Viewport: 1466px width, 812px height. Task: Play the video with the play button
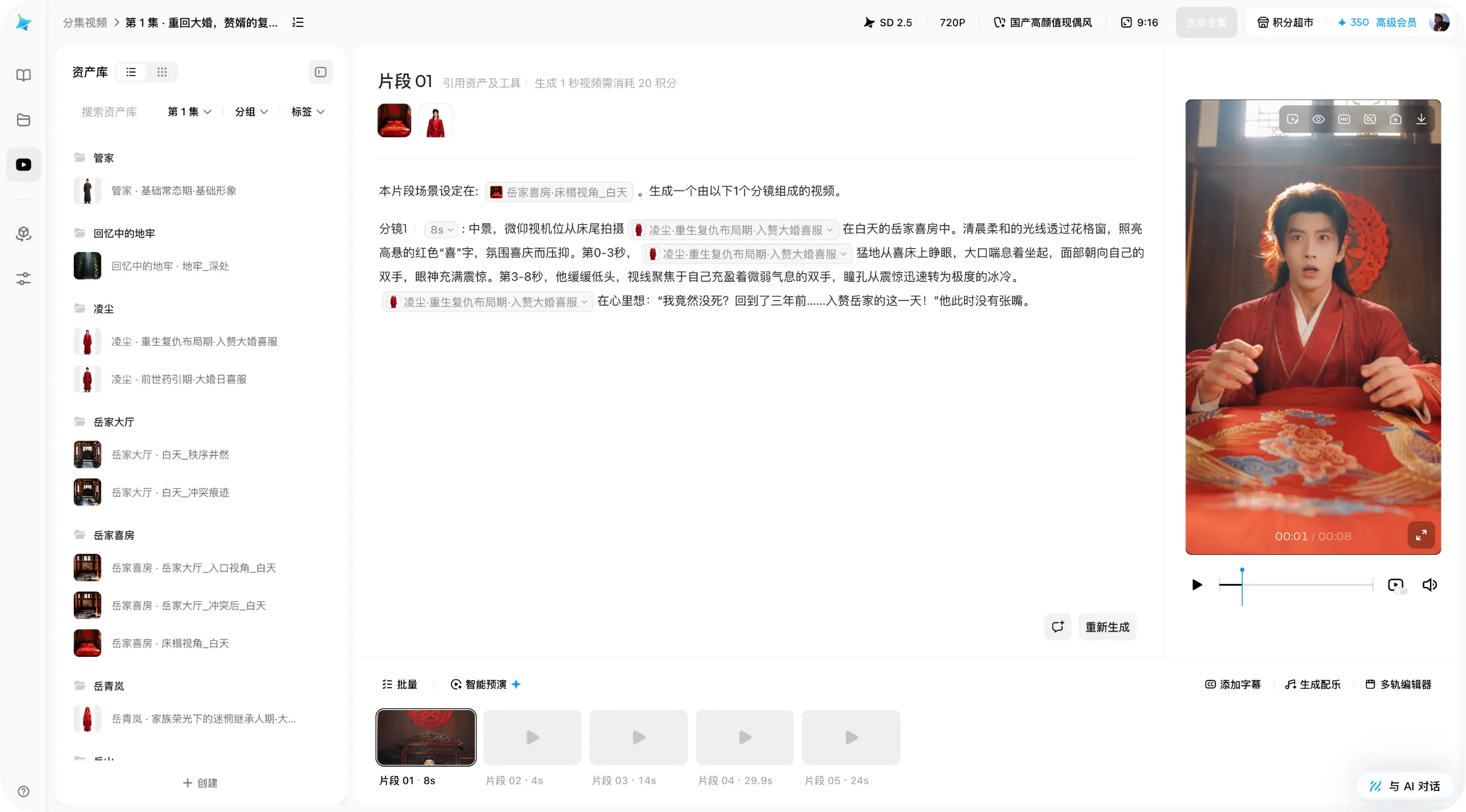coord(1197,585)
